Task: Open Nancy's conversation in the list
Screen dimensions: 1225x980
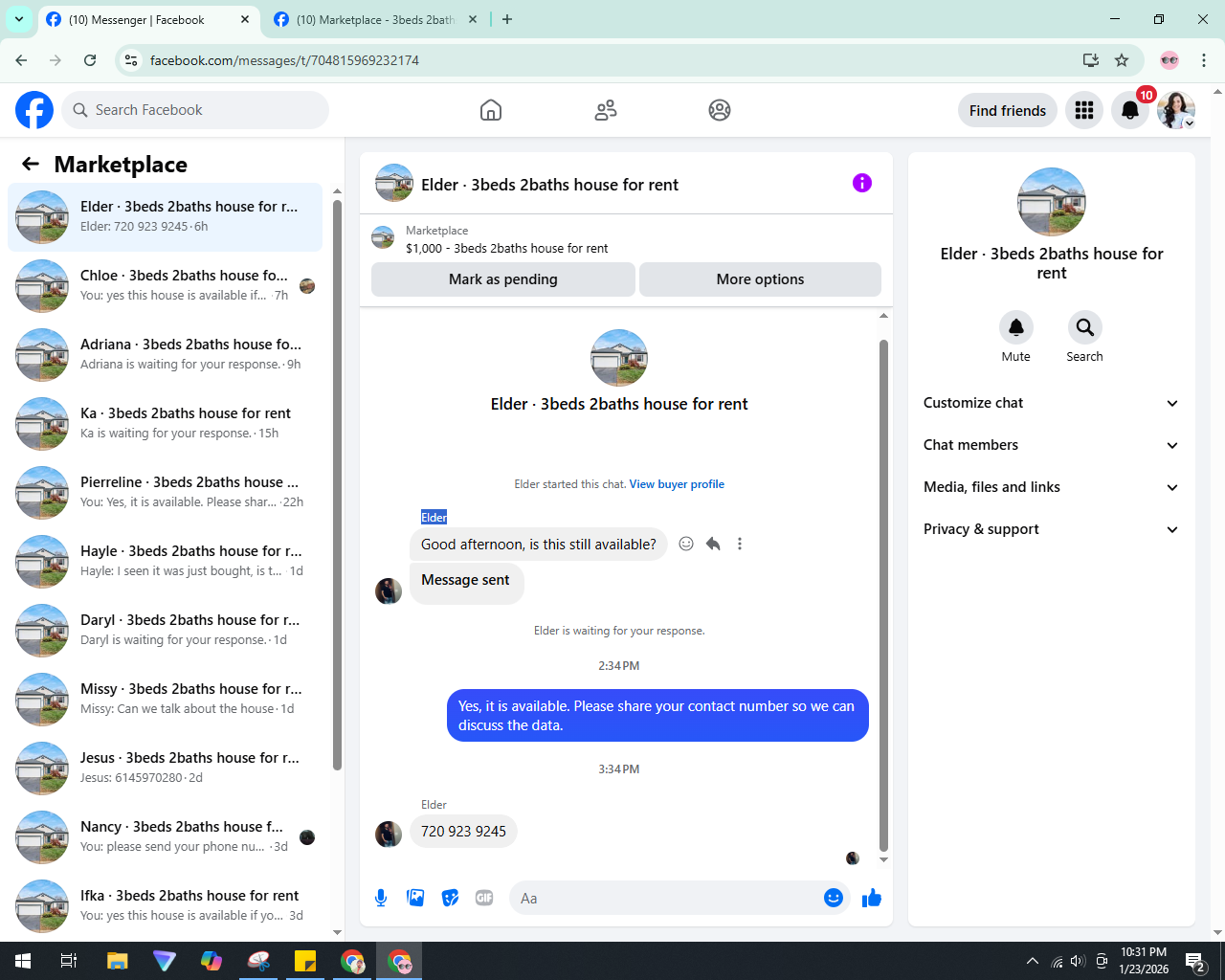Action: tap(165, 837)
